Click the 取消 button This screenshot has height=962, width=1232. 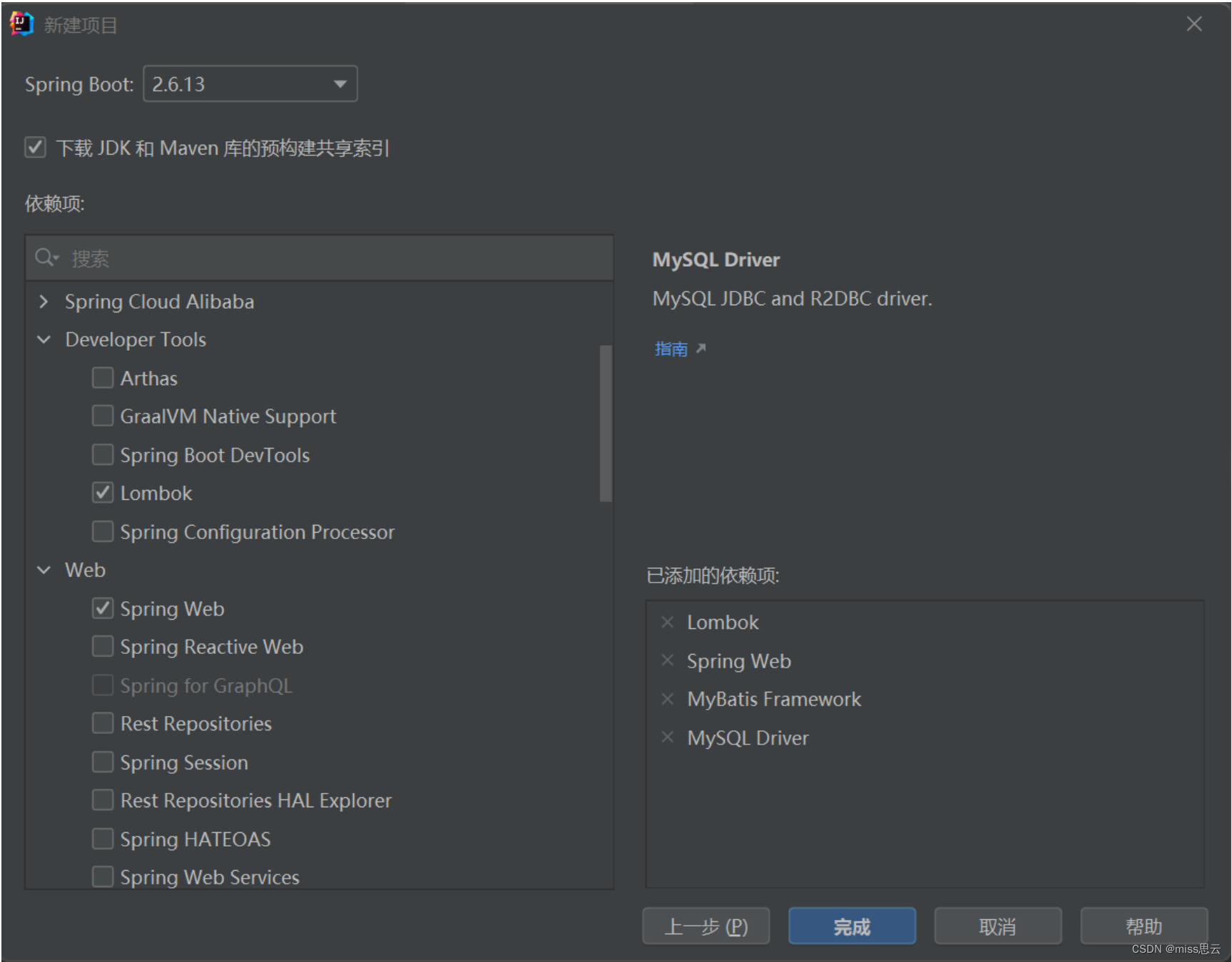998,926
